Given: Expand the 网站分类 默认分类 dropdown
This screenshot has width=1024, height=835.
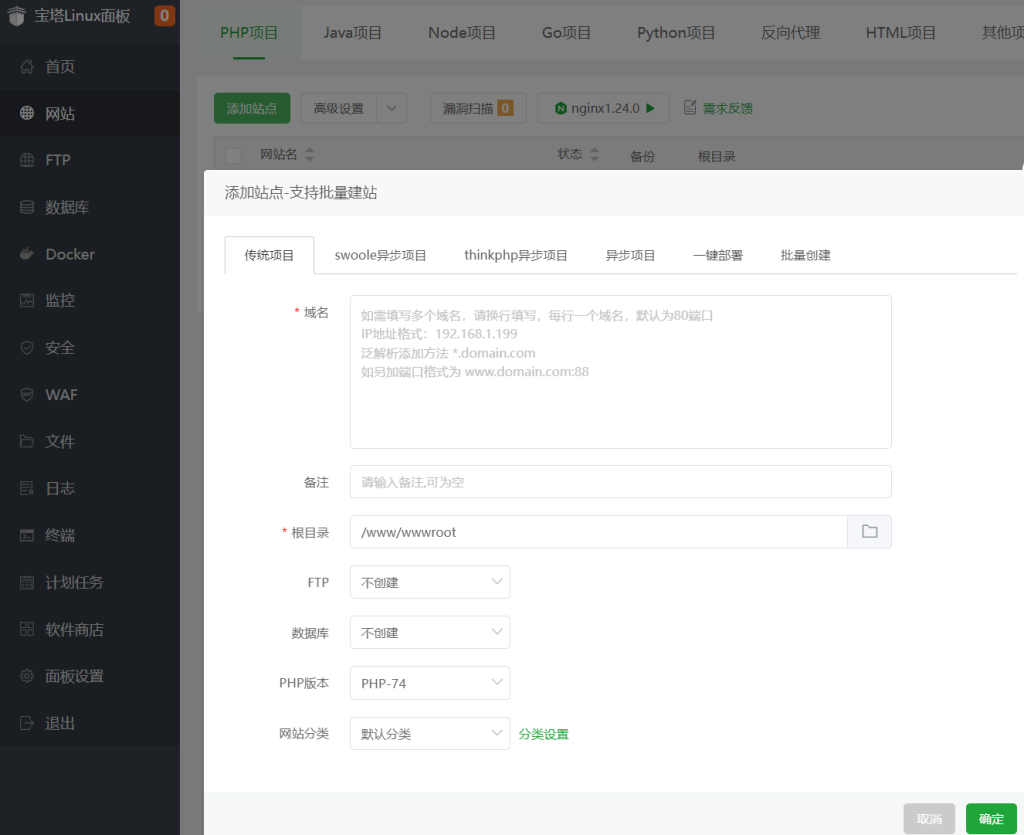Looking at the screenshot, I should 430,733.
